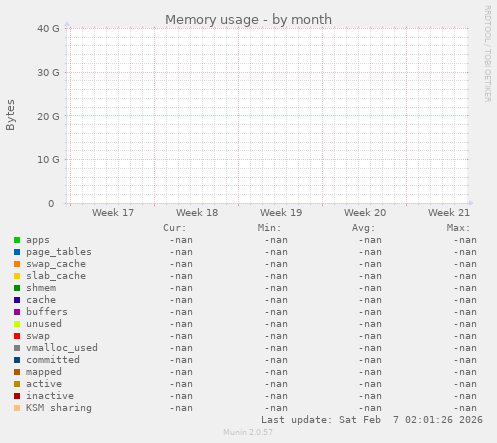The image size is (497, 443).
Task: Click the yellow slab_cache legend swatch
Action: coord(17,276)
